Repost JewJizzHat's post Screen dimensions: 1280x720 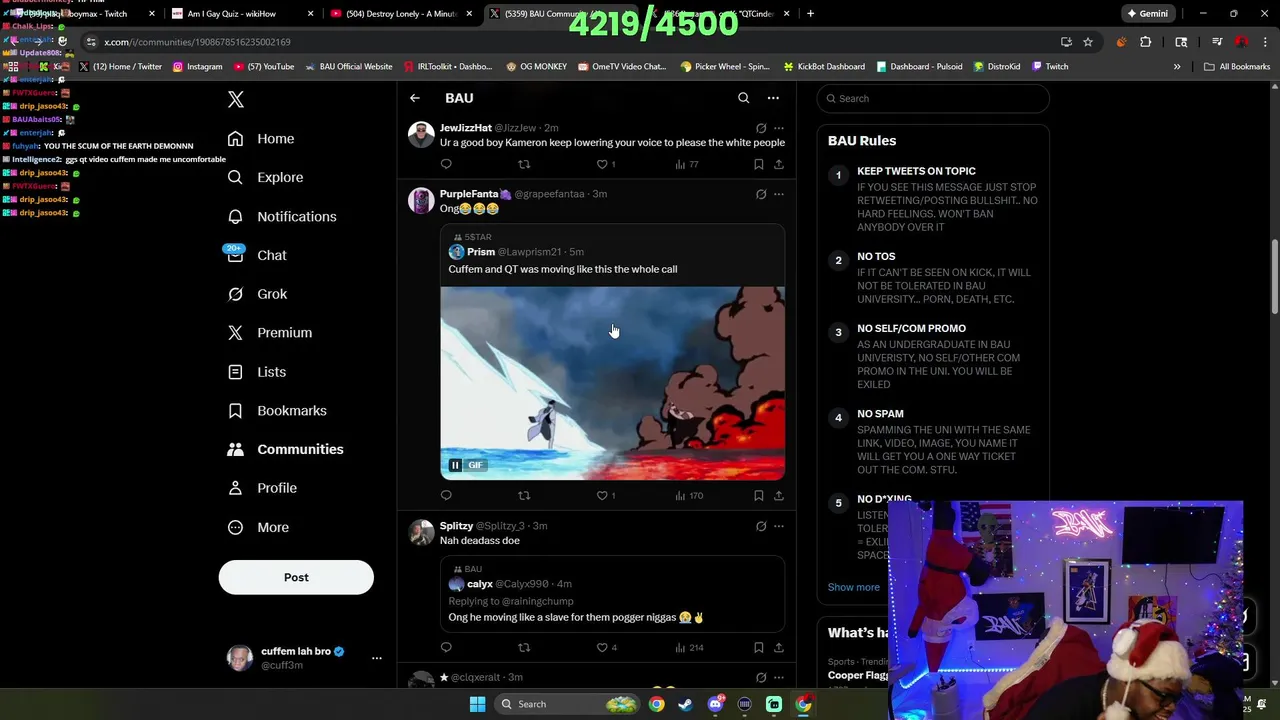524,164
